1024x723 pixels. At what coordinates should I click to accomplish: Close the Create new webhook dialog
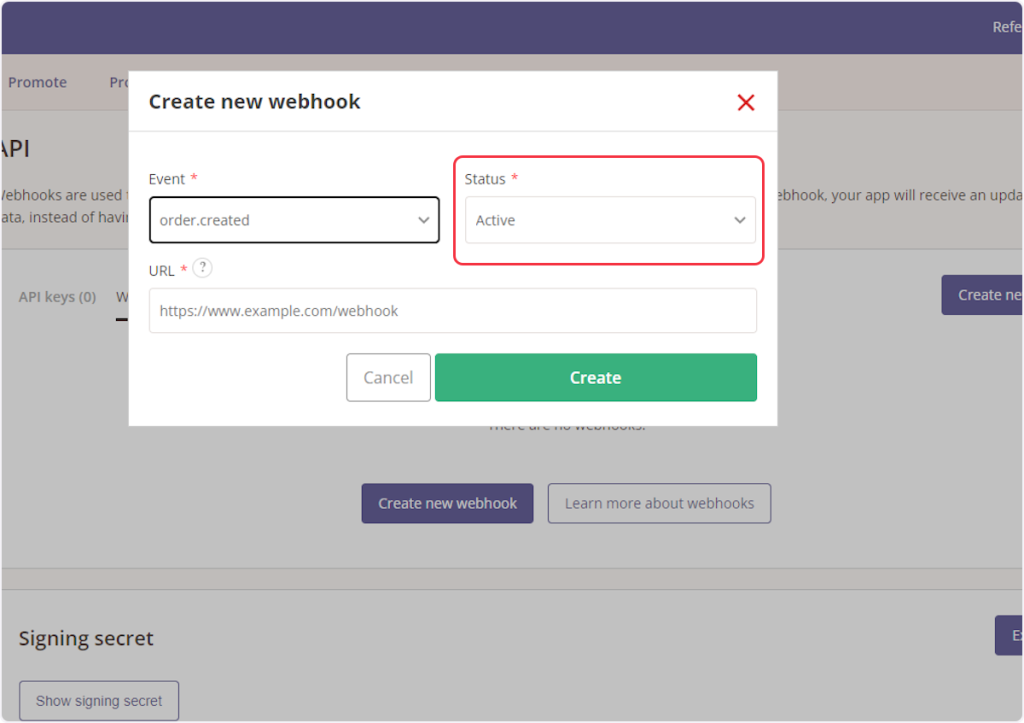pyautogui.click(x=745, y=102)
